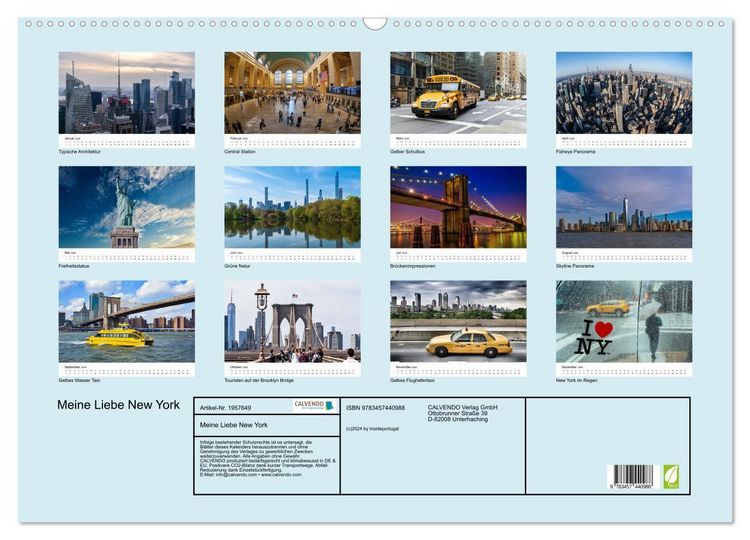Viewport: 750px width, 540px height.
Task: Click 'D-82008 Unterhaching' text
Action: tap(458, 419)
